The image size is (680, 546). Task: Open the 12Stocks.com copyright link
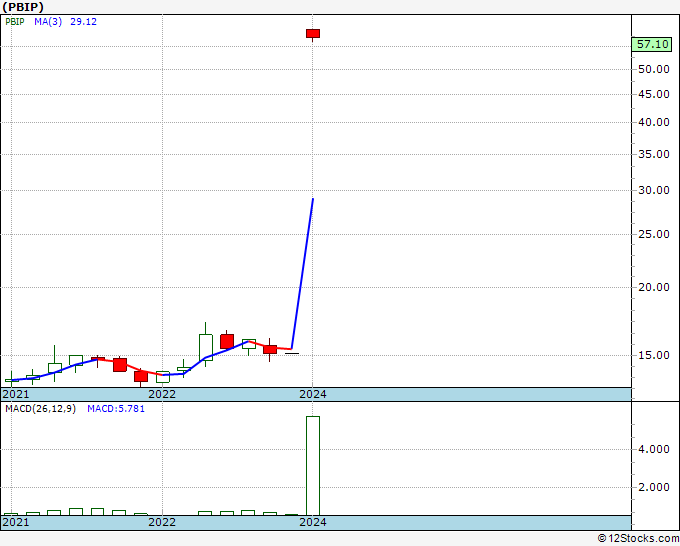click(x=638, y=539)
